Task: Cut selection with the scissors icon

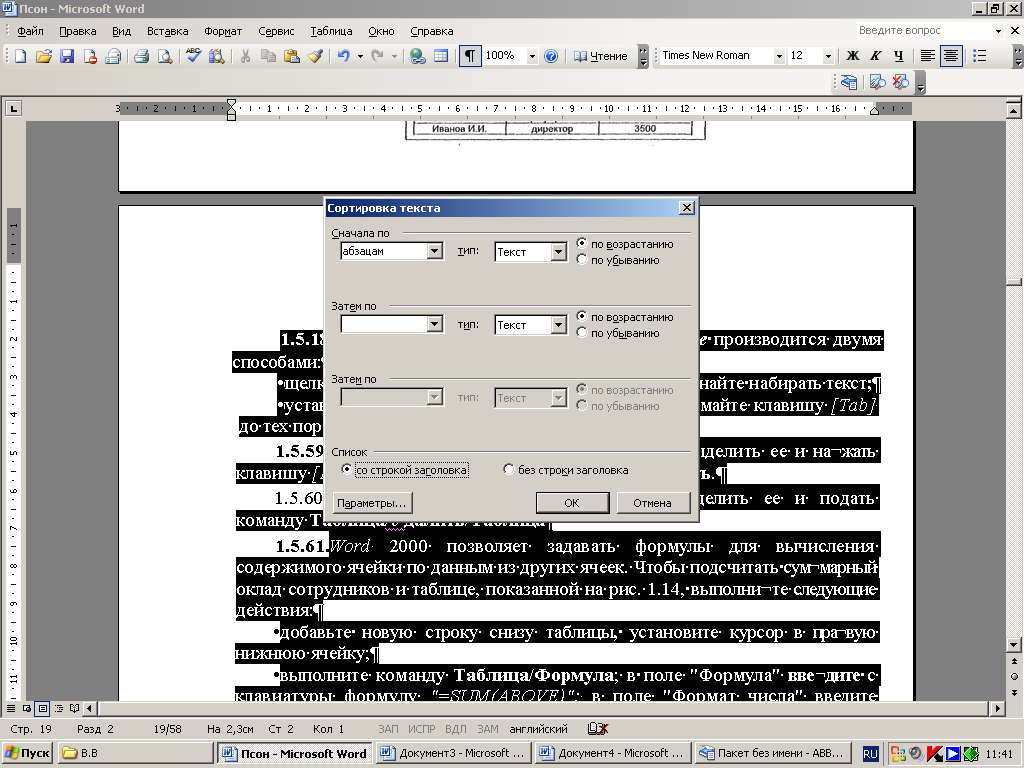Action: 245,56
